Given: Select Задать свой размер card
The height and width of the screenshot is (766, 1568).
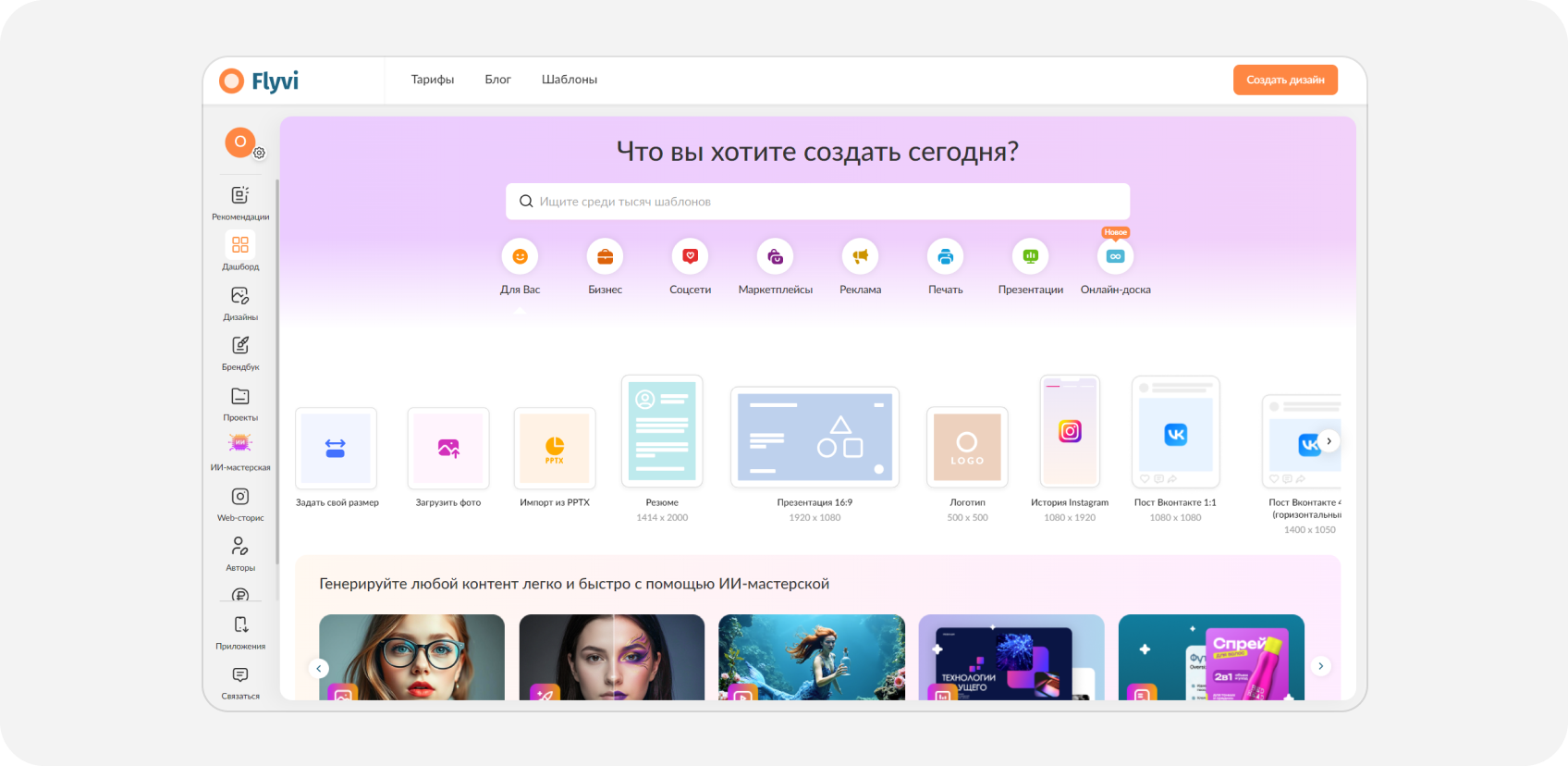Looking at the screenshot, I should (x=336, y=449).
